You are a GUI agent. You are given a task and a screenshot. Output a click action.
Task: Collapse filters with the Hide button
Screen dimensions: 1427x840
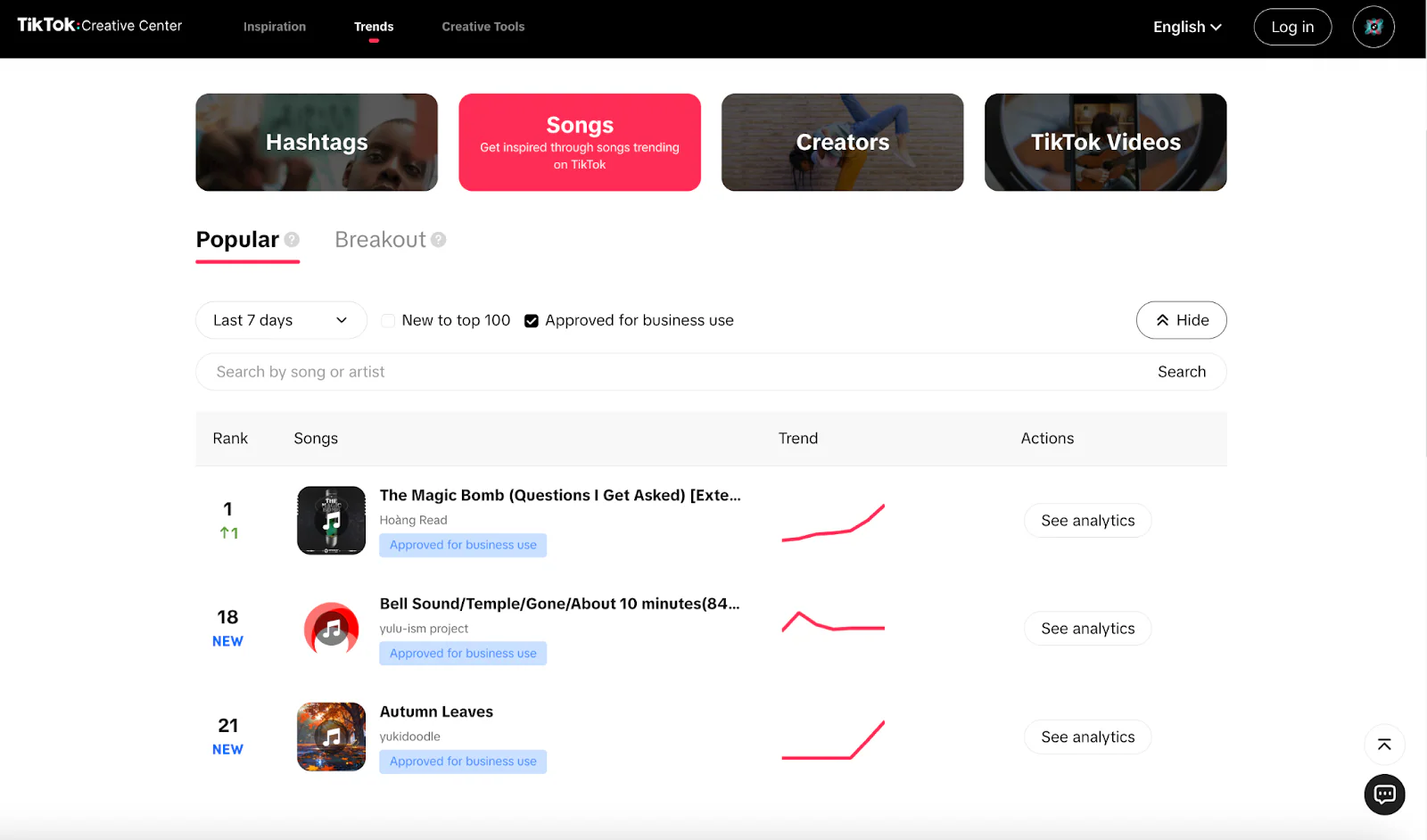coord(1181,320)
